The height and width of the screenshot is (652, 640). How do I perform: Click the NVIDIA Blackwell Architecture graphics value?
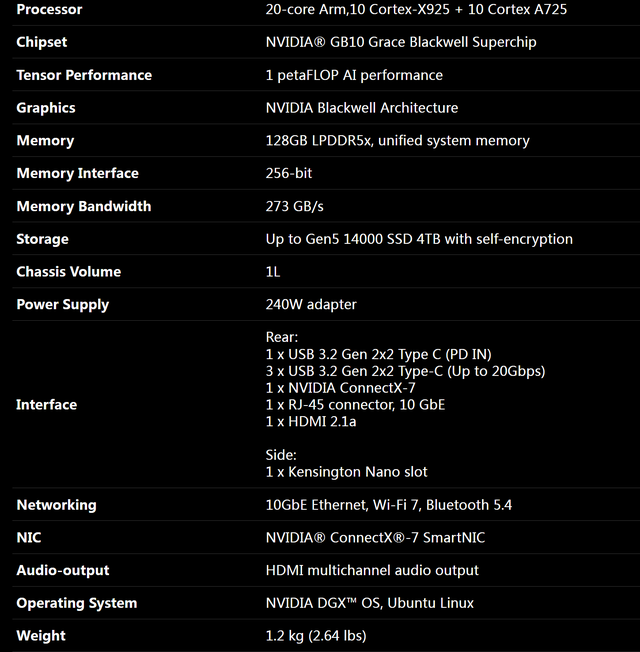[361, 108]
